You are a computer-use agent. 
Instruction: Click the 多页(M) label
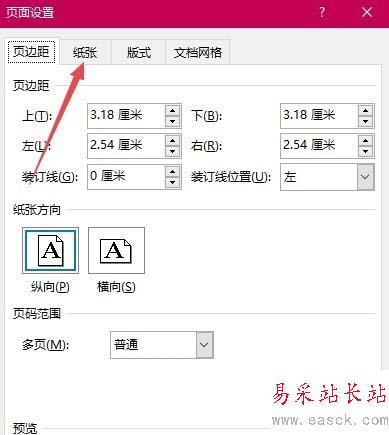pos(45,345)
